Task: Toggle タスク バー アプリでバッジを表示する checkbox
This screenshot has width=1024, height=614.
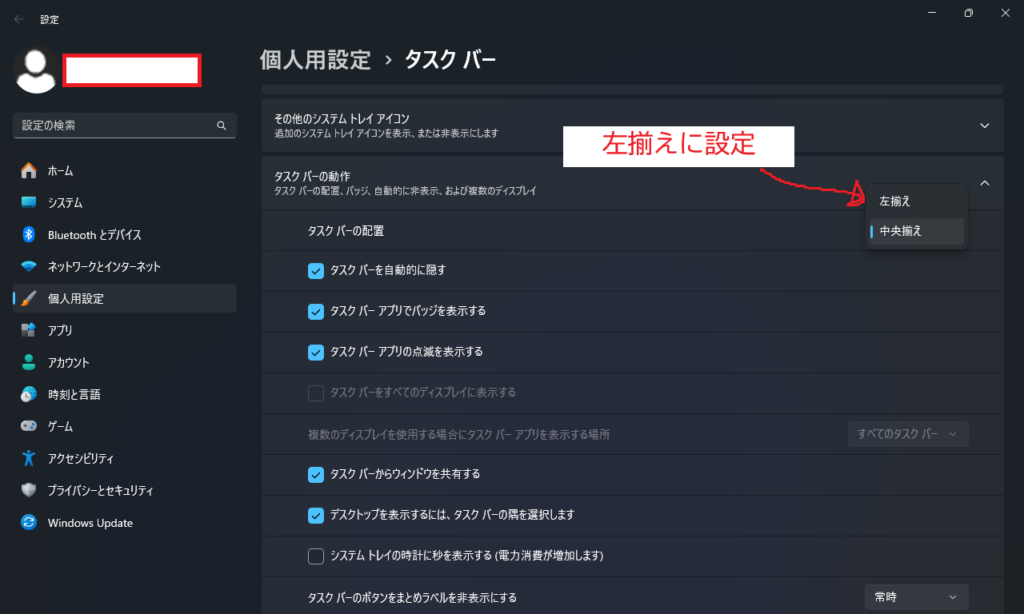Action: click(x=316, y=311)
